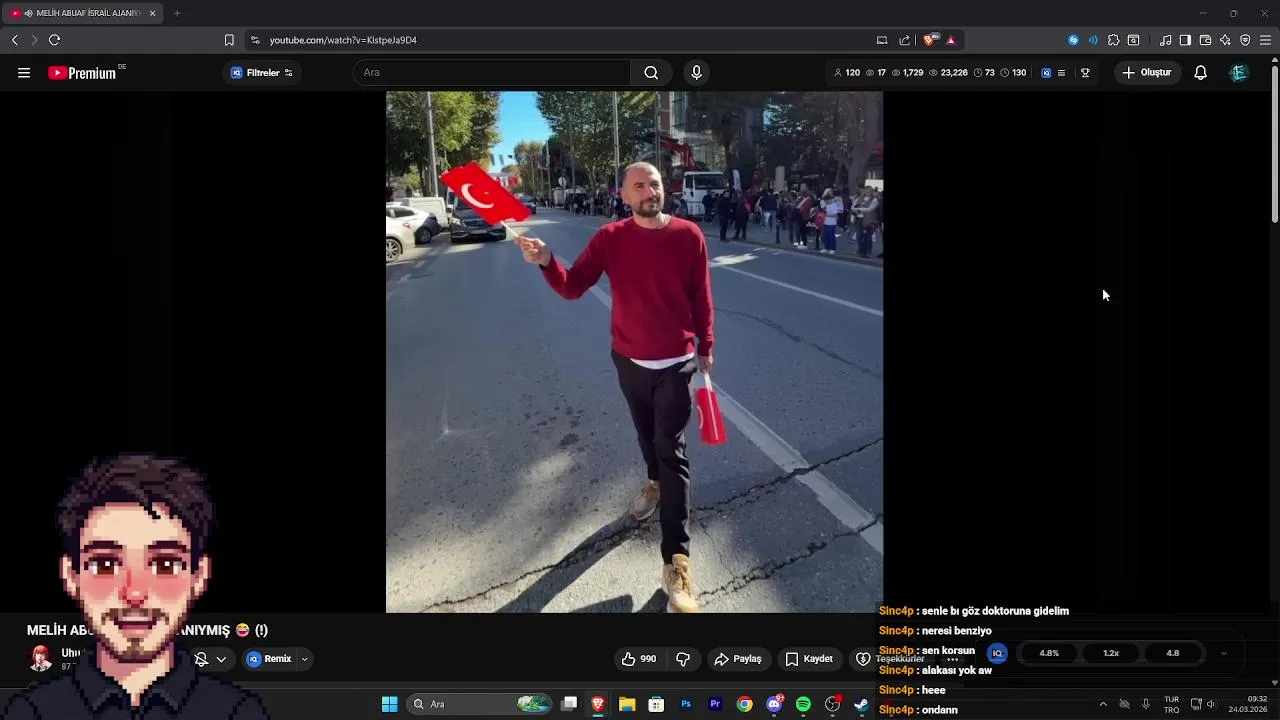Open Steam from taskbar
The image size is (1280, 720).
pos(861,704)
